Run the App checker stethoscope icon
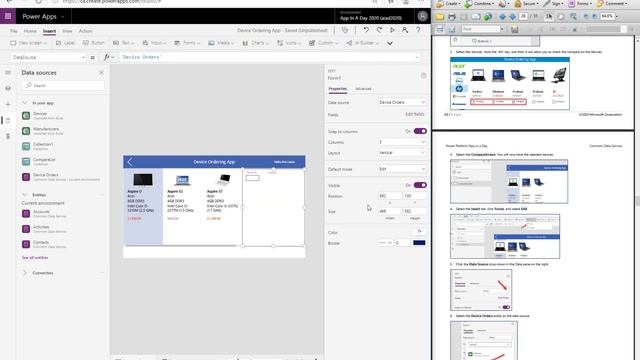The image size is (640, 360). coord(345,30)
